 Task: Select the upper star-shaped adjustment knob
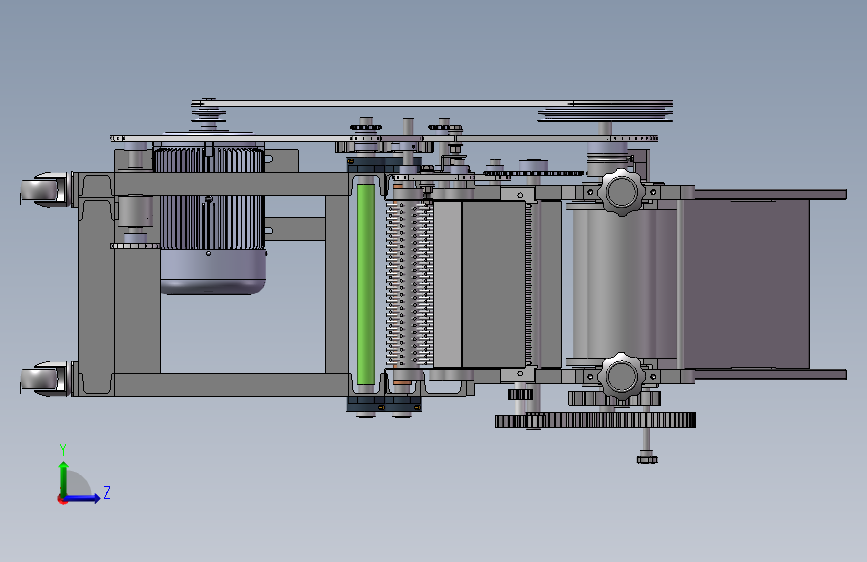click(621, 192)
